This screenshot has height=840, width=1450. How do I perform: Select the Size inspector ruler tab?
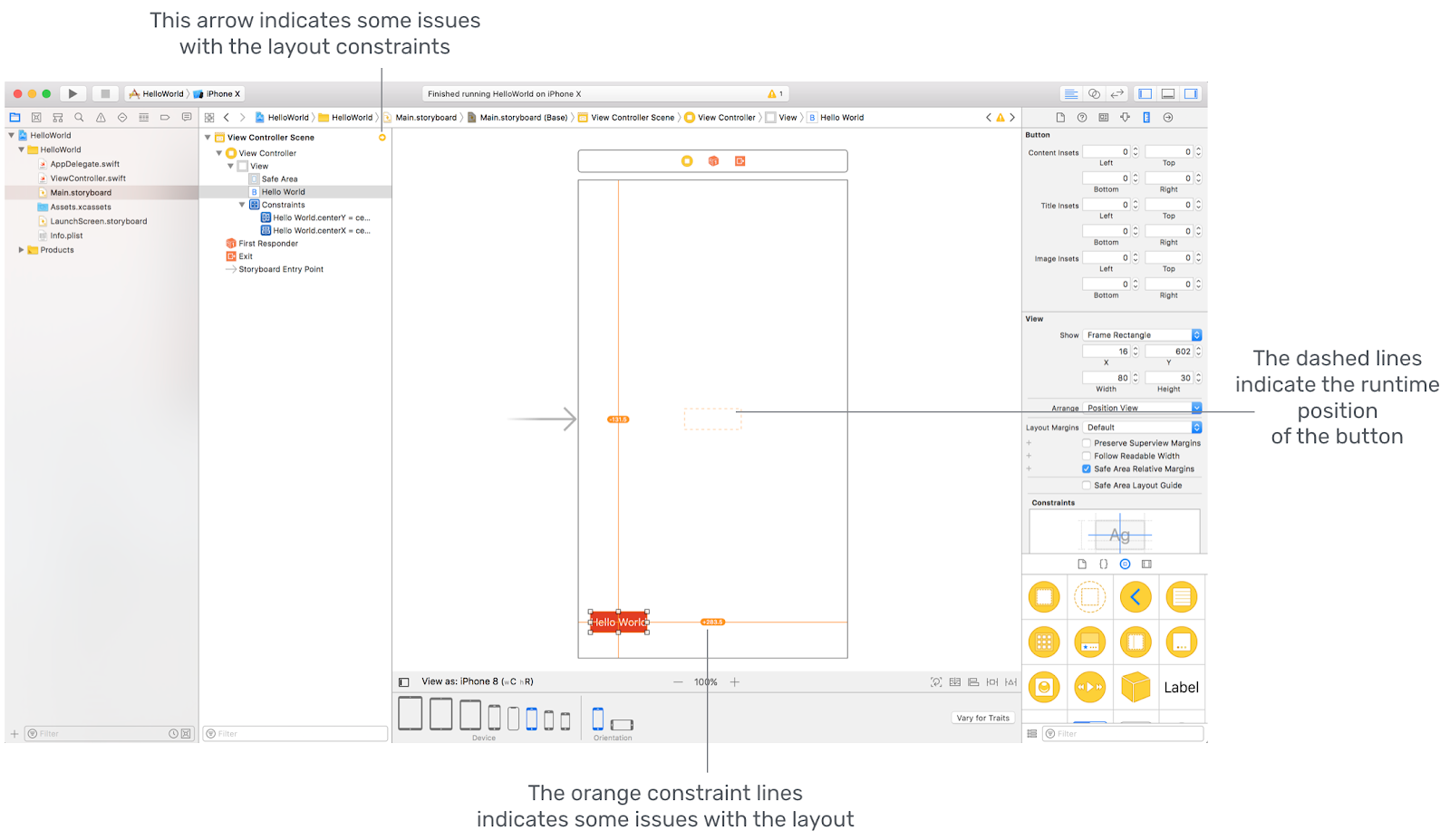click(1146, 117)
